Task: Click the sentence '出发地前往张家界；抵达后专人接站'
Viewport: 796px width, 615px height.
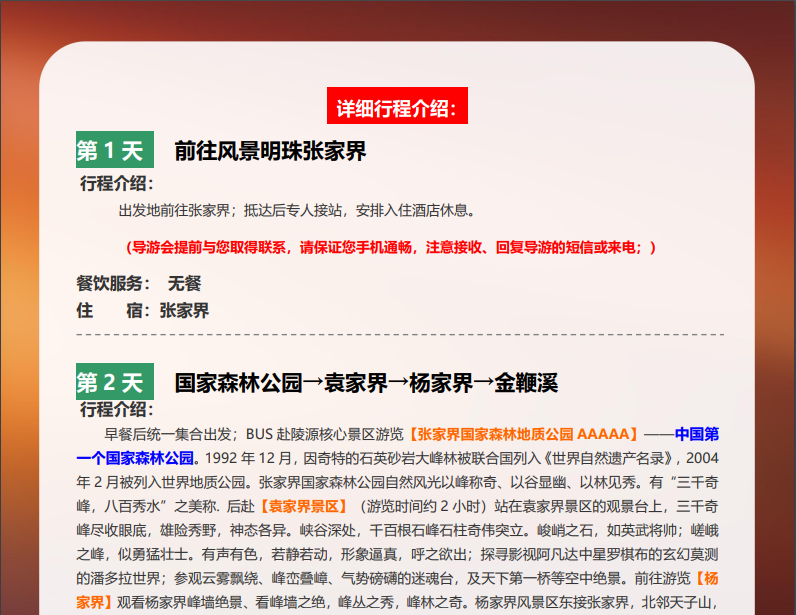Action: click(x=230, y=210)
